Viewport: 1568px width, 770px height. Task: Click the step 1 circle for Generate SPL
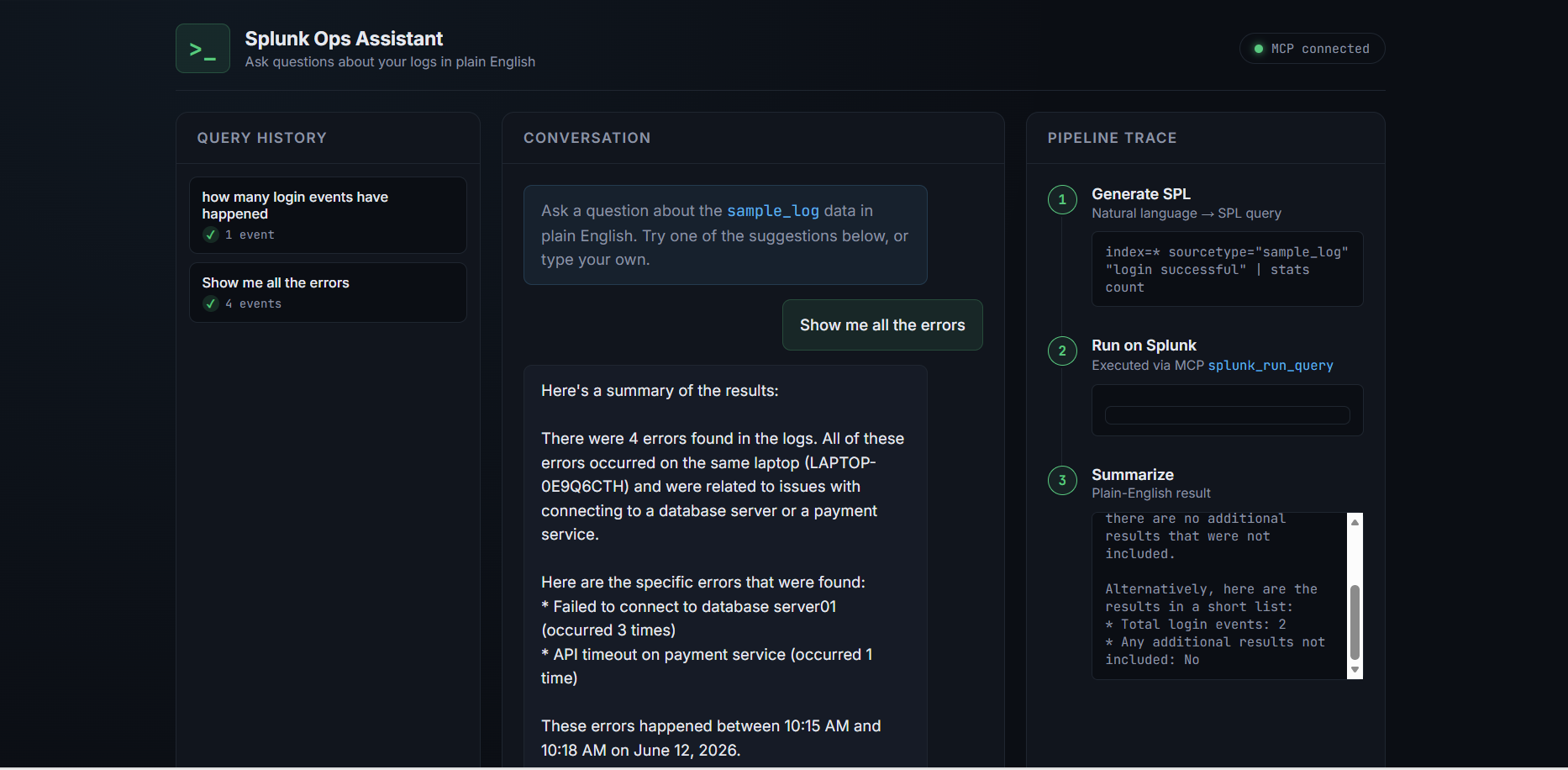coord(1062,199)
